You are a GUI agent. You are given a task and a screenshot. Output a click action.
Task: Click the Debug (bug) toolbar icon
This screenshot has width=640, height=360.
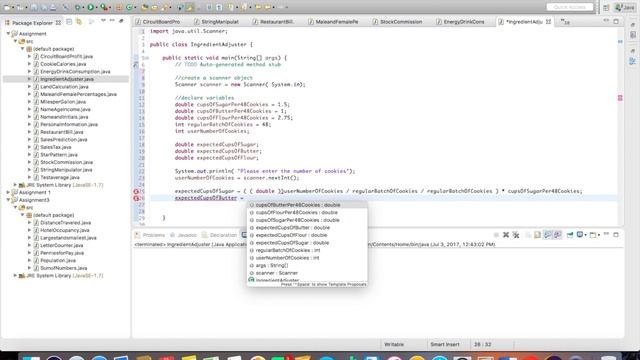click(x=77, y=7)
